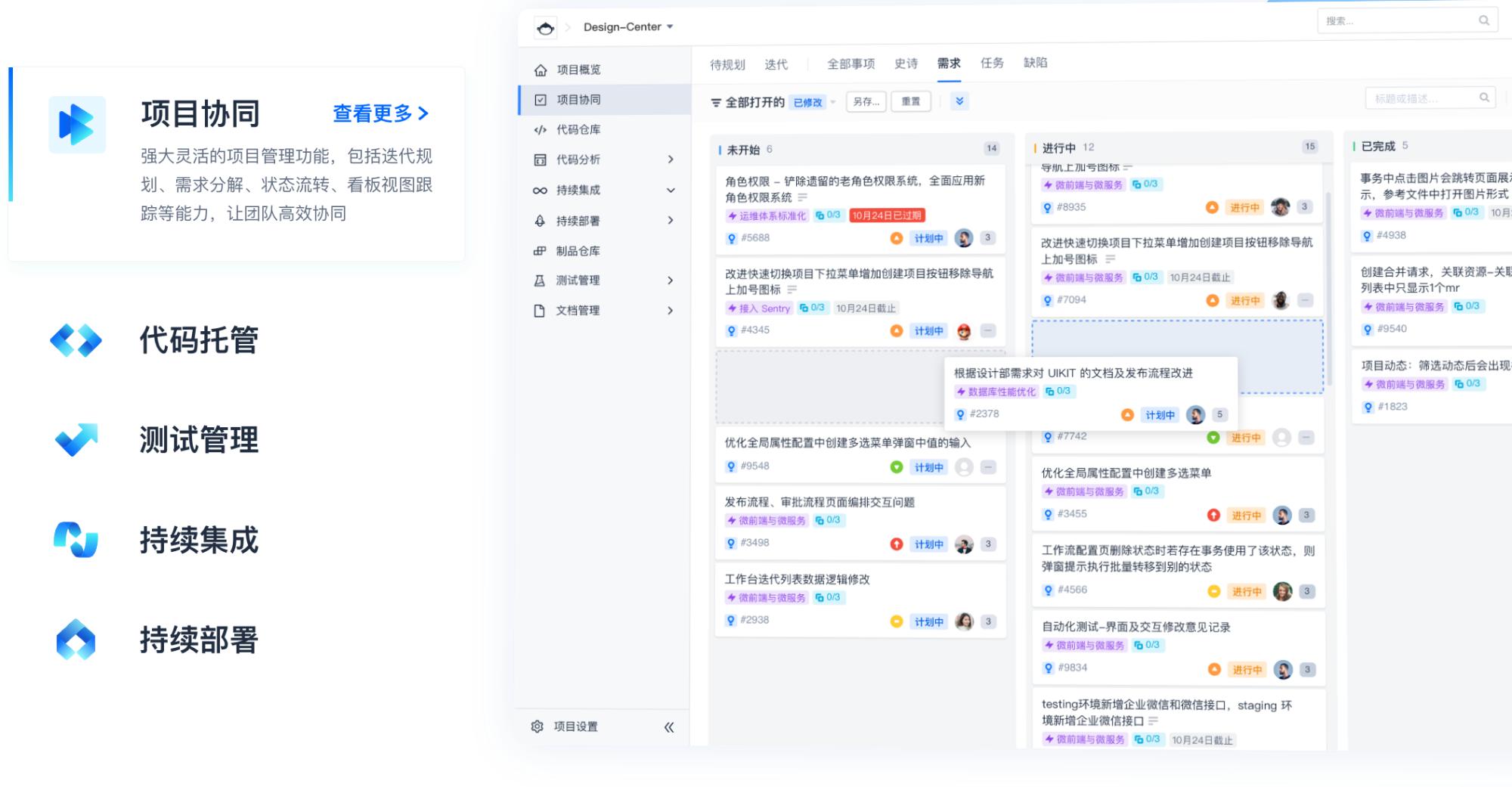This screenshot has height=787, width=1512.
Task: Click 重置 button
Action: click(x=911, y=101)
